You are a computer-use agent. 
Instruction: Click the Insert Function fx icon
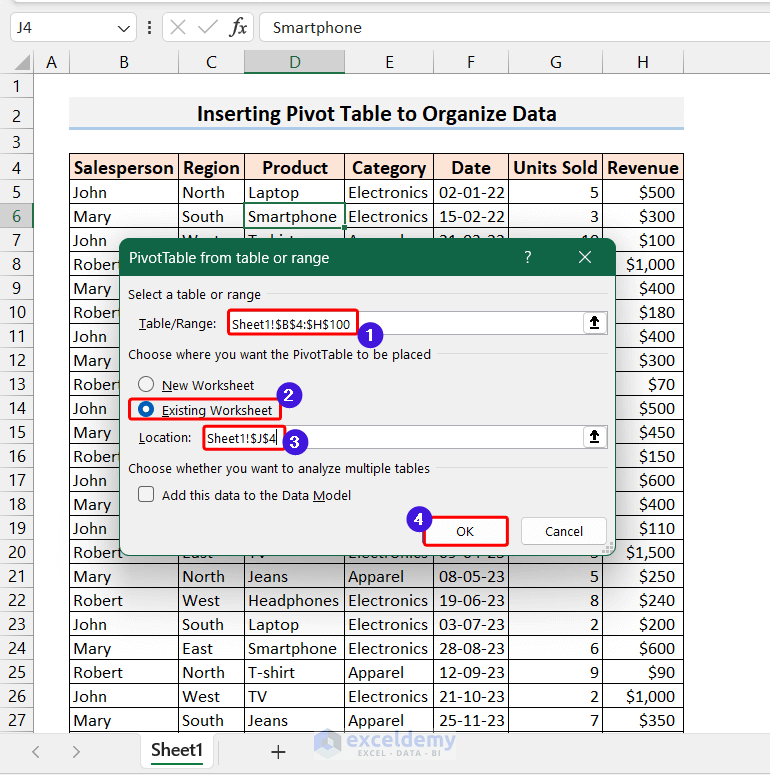[238, 28]
